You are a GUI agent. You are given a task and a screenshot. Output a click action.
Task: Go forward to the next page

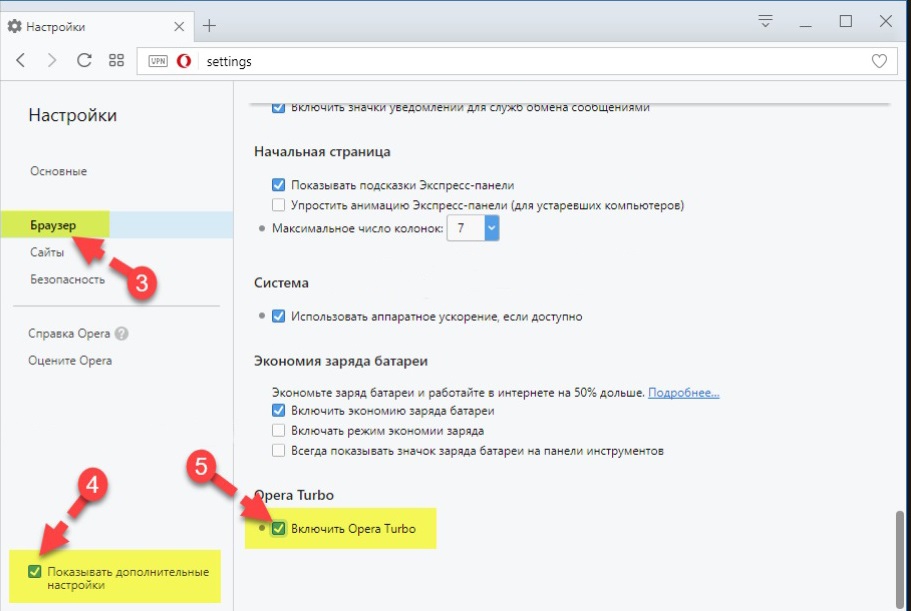[x=52, y=60]
